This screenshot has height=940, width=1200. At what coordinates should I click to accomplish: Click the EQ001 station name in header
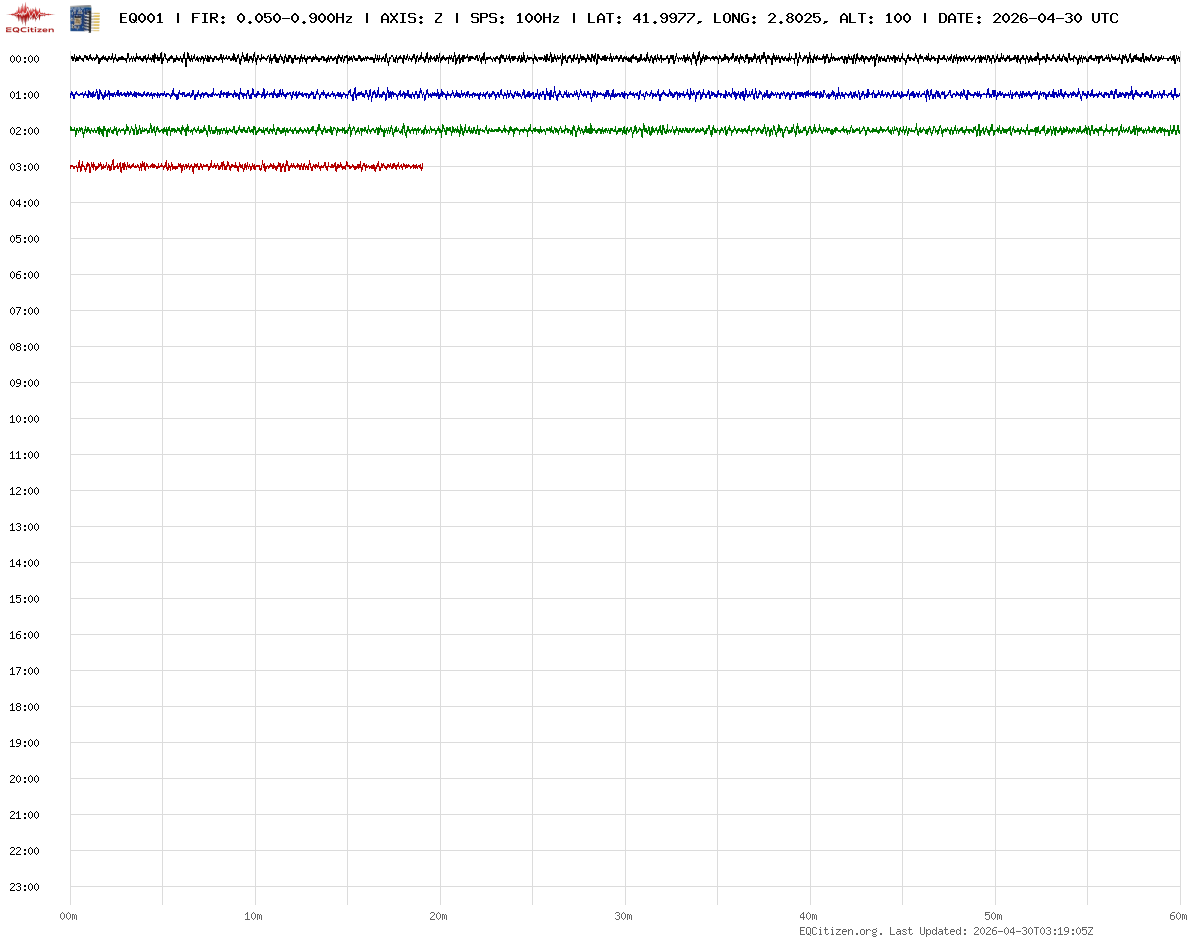141,18
